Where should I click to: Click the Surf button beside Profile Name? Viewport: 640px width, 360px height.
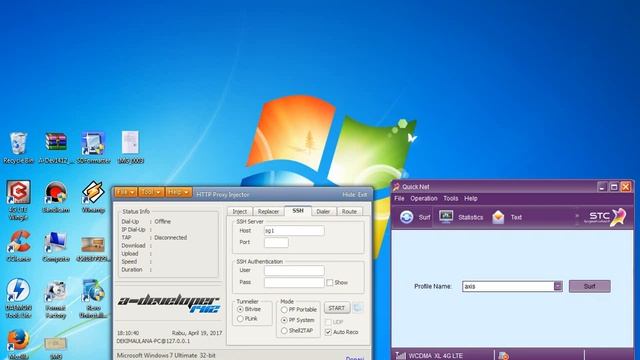click(x=590, y=286)
